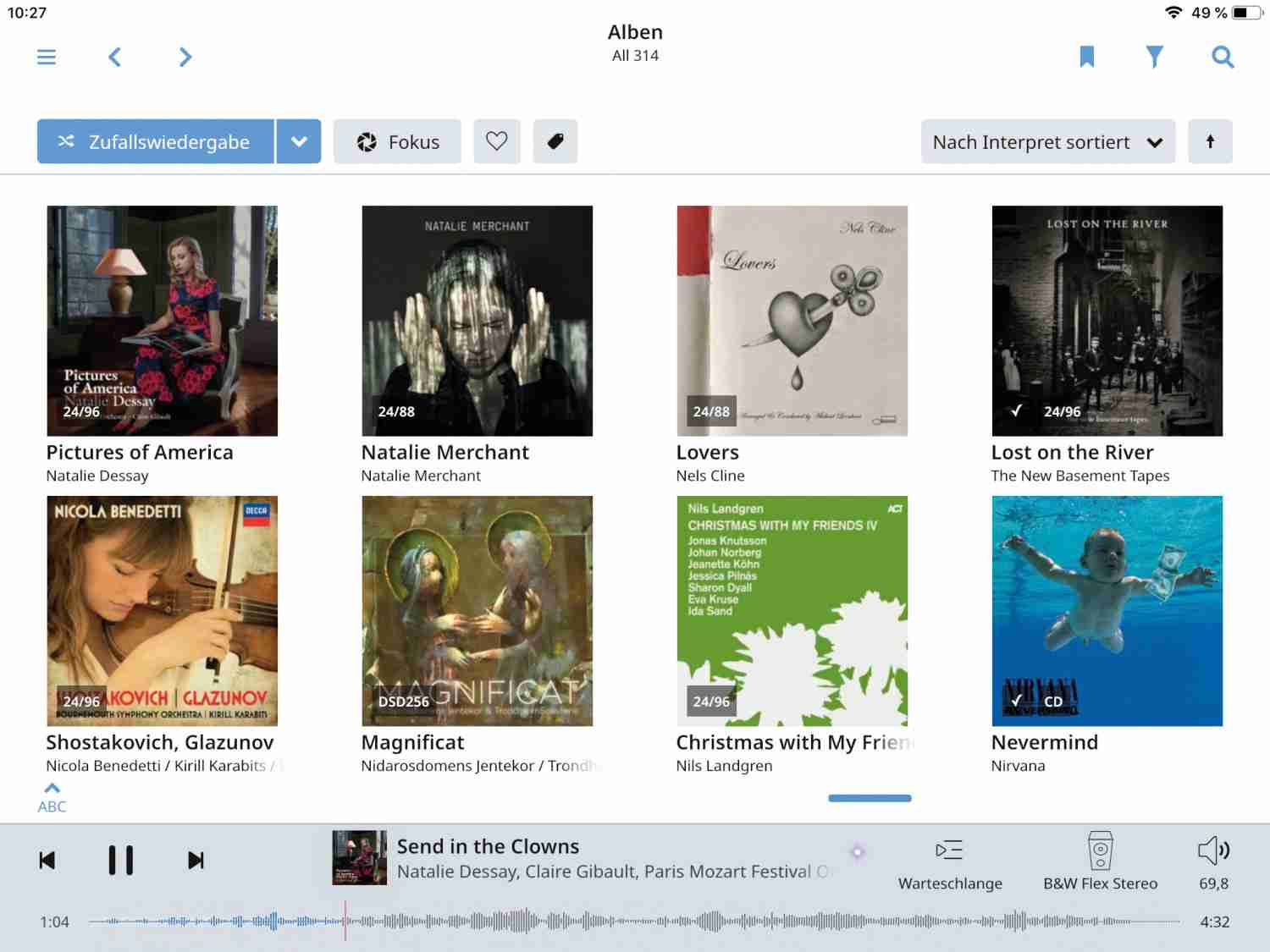Click the Magnificat album title
Image resolution: width=1270 pixels, height=952 pixels.
[413, 743]
